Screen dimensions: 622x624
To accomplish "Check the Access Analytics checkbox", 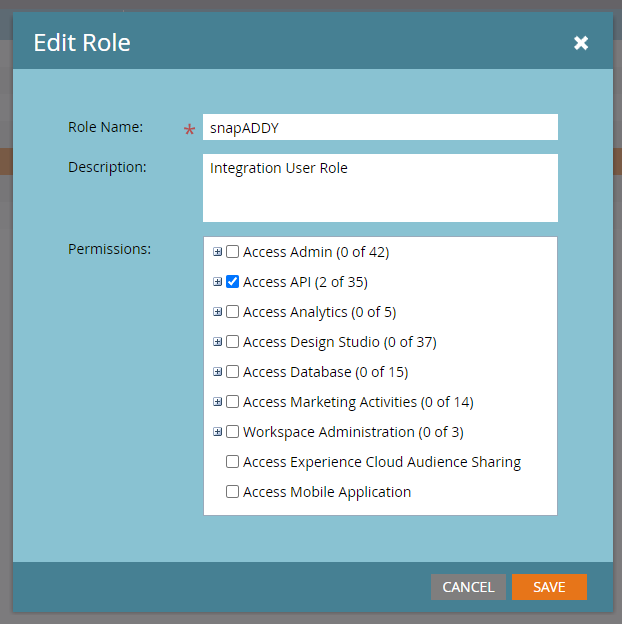I will tap(232, 312).
